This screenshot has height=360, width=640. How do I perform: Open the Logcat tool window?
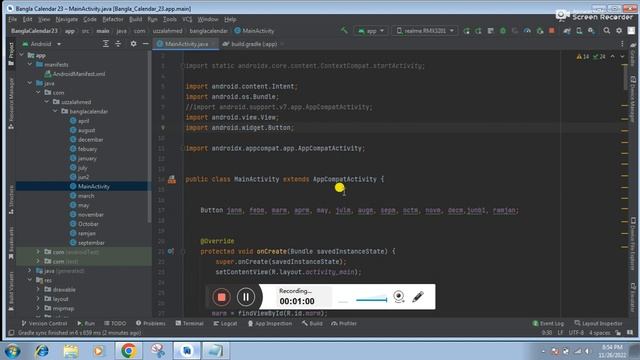pos(225,323)
